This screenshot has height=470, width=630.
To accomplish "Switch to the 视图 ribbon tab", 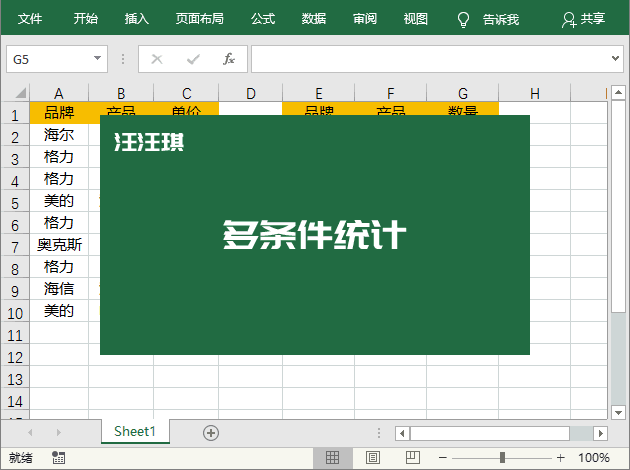I will tap(415, 18).
